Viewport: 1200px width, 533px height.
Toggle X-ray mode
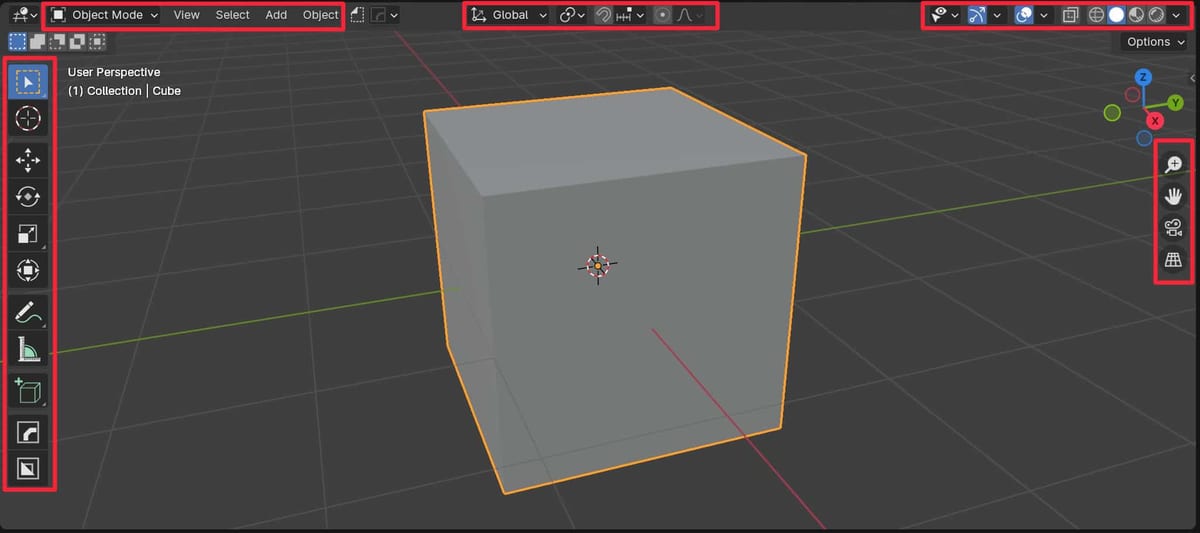(1070, 15)
